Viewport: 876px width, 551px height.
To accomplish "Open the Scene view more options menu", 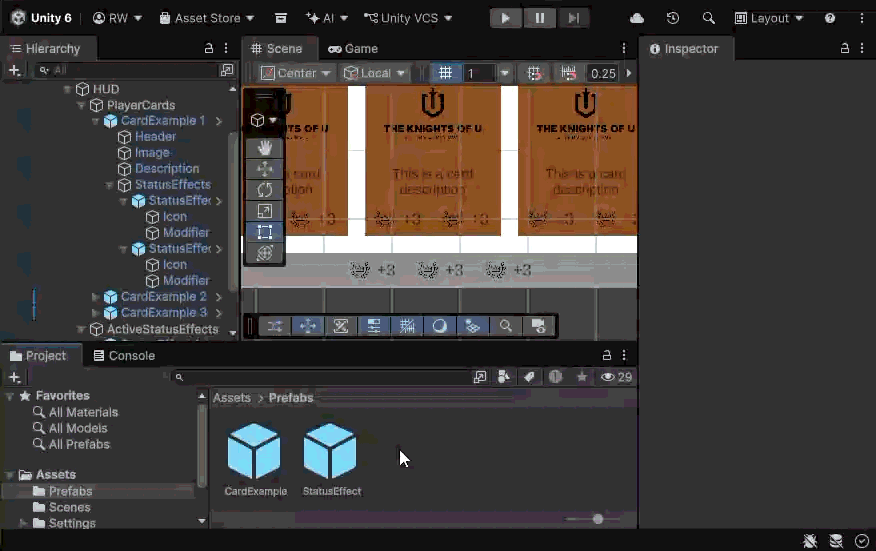I will [x=624, y=49].
